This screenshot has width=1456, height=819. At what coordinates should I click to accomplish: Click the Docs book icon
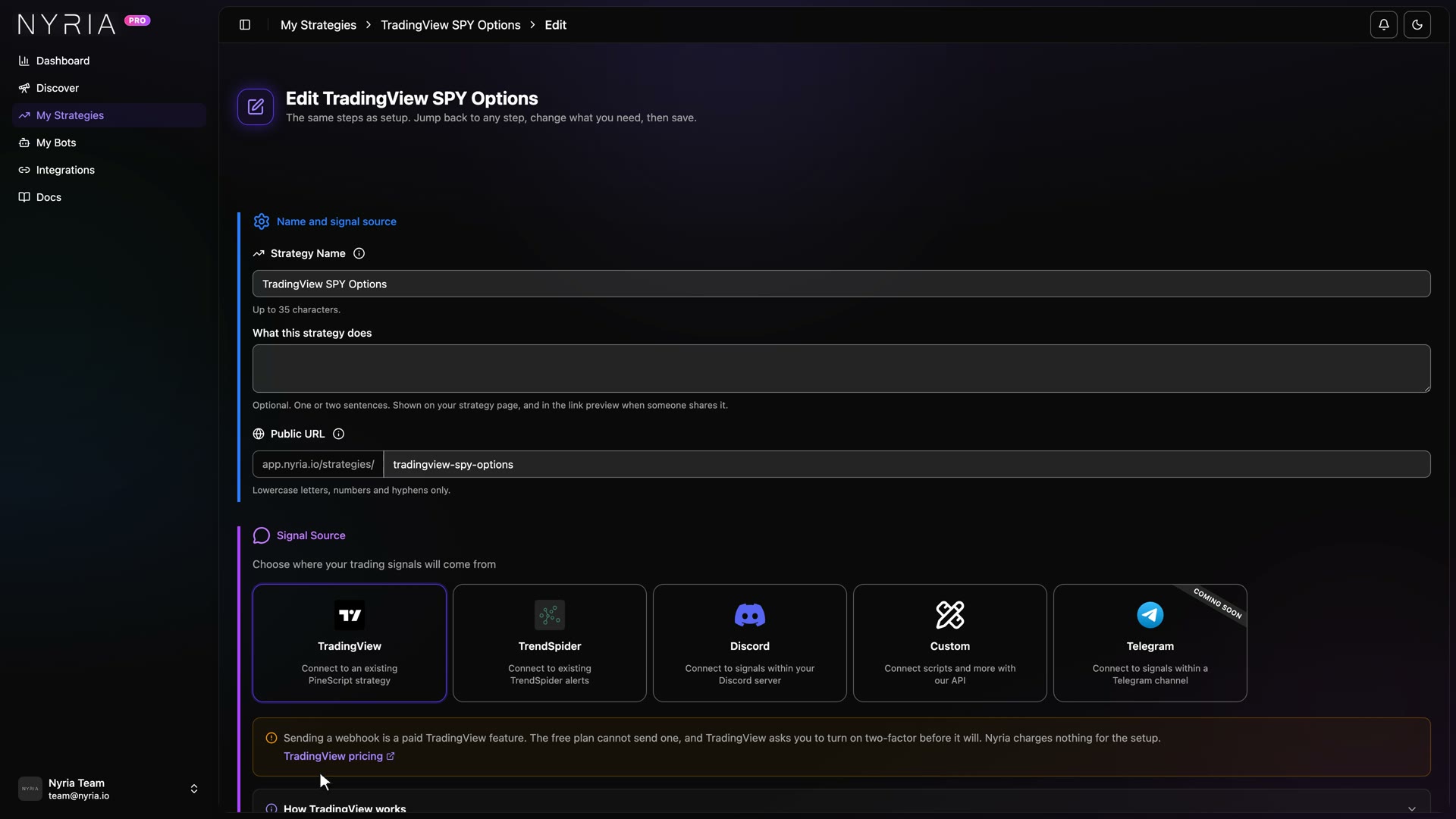point(24,197)
